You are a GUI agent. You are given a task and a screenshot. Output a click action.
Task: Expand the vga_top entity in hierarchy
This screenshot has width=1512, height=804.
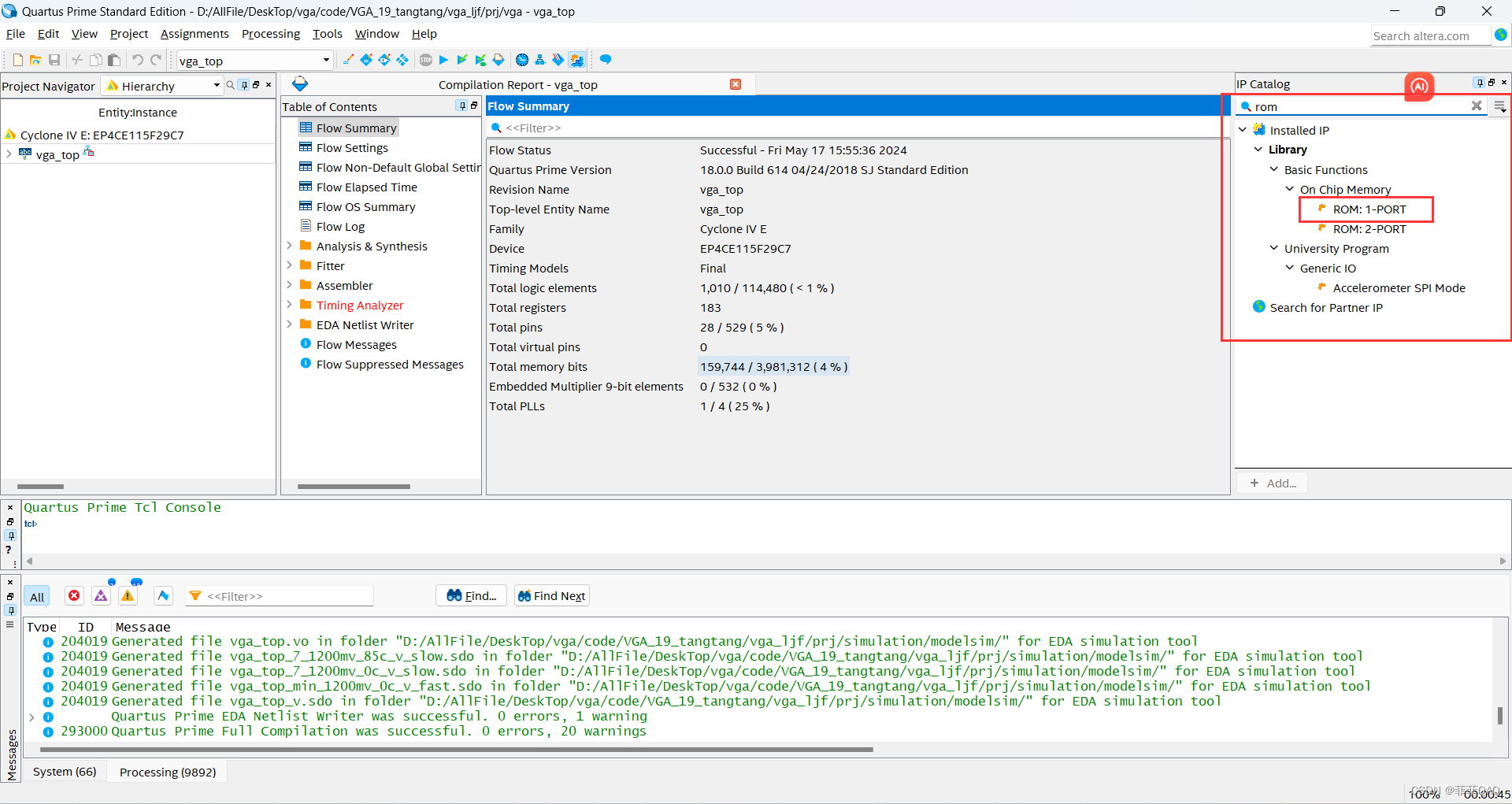click(x=9, y=154)
